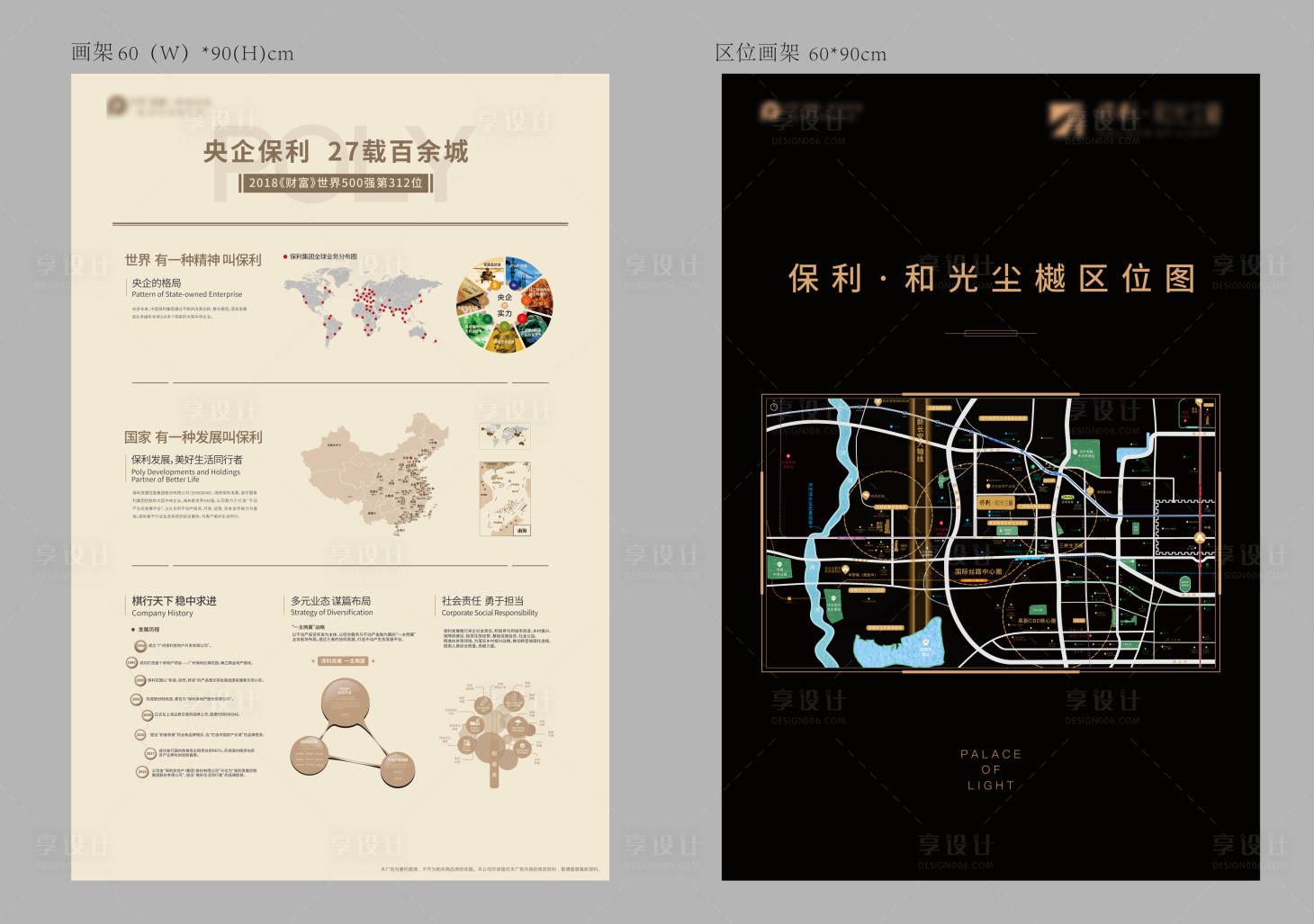Click the heading '多元业态 谋篇布局'
The image size is (1314, 924).
coord(330,601)
